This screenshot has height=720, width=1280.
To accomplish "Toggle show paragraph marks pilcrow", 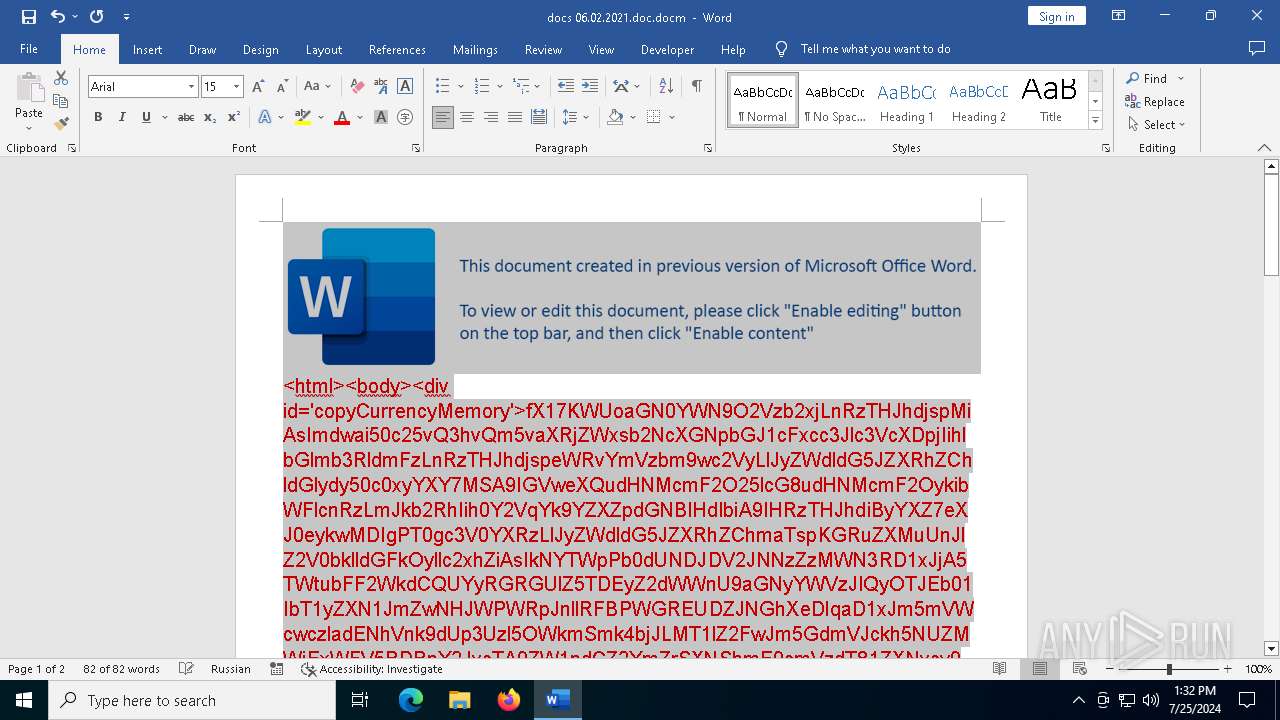I will 696,87.
